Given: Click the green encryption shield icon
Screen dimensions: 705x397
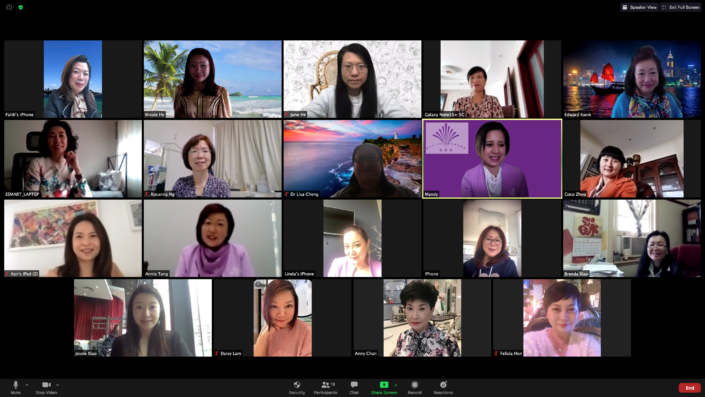Looking at the screenshot, I should point(21,7).
